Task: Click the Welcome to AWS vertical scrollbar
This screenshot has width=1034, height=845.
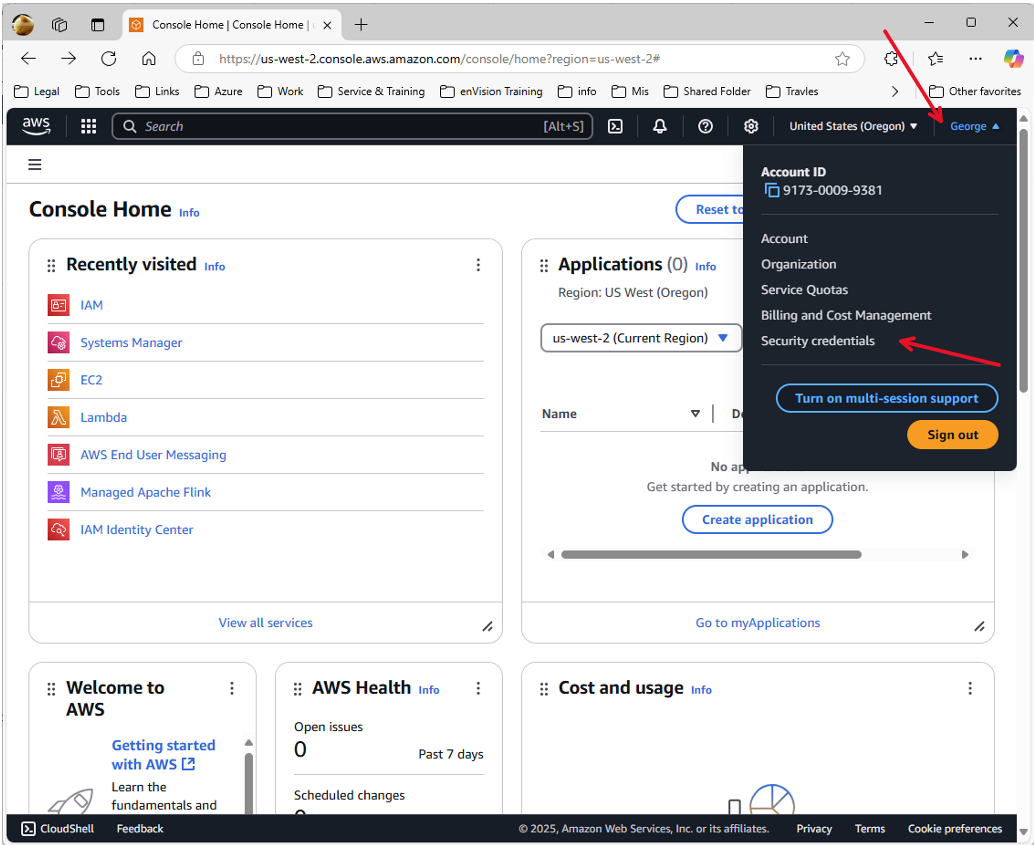Action: (249, 782)
